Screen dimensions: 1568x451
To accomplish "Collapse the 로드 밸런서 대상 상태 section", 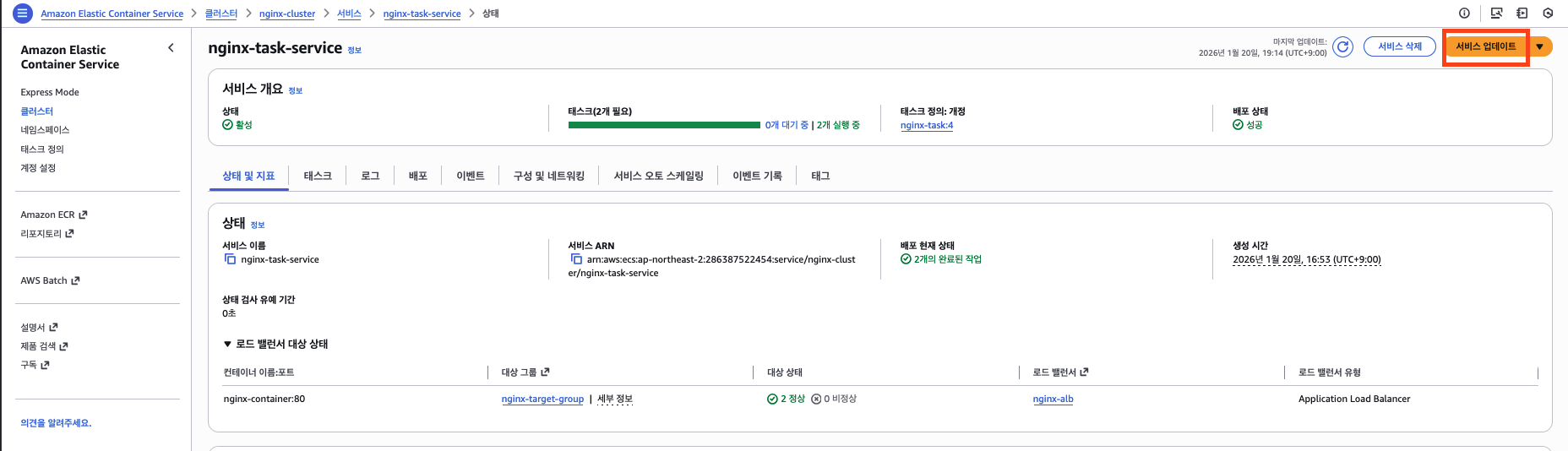I will point(227,345).
